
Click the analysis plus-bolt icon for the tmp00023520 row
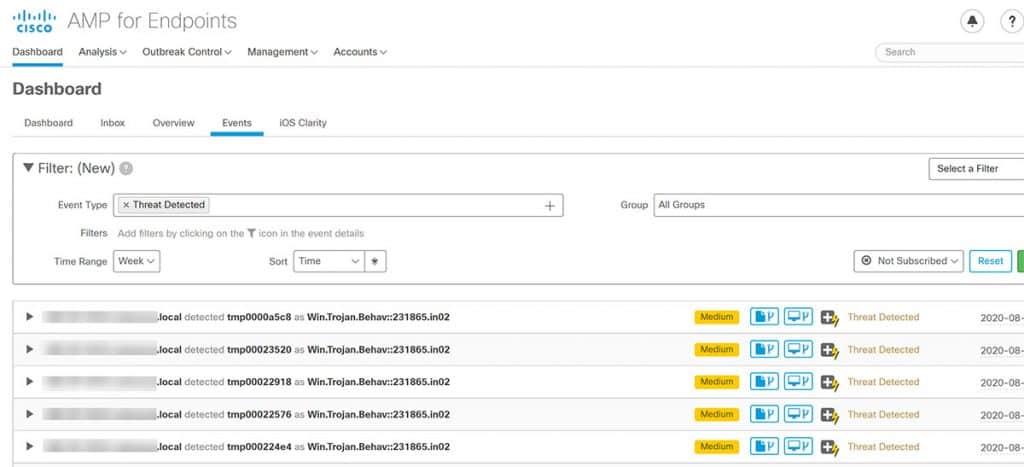click(x=829, y=350)
